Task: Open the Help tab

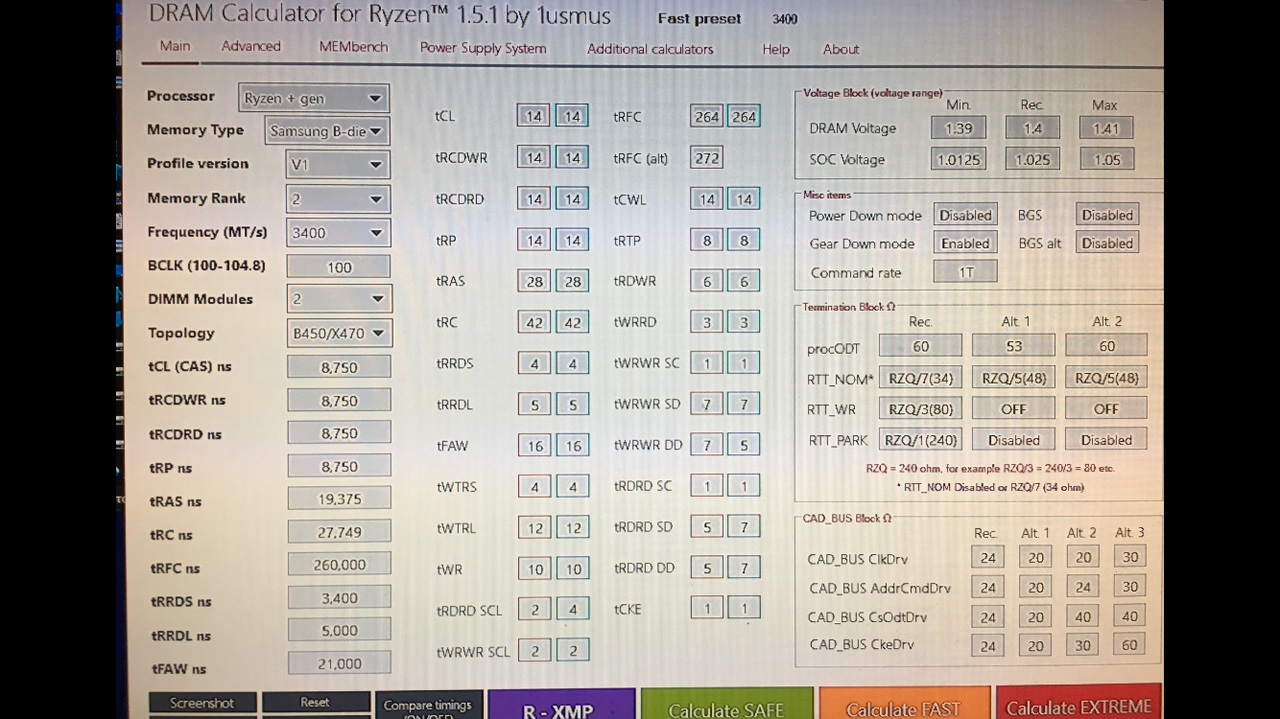Action: [776, 49]
